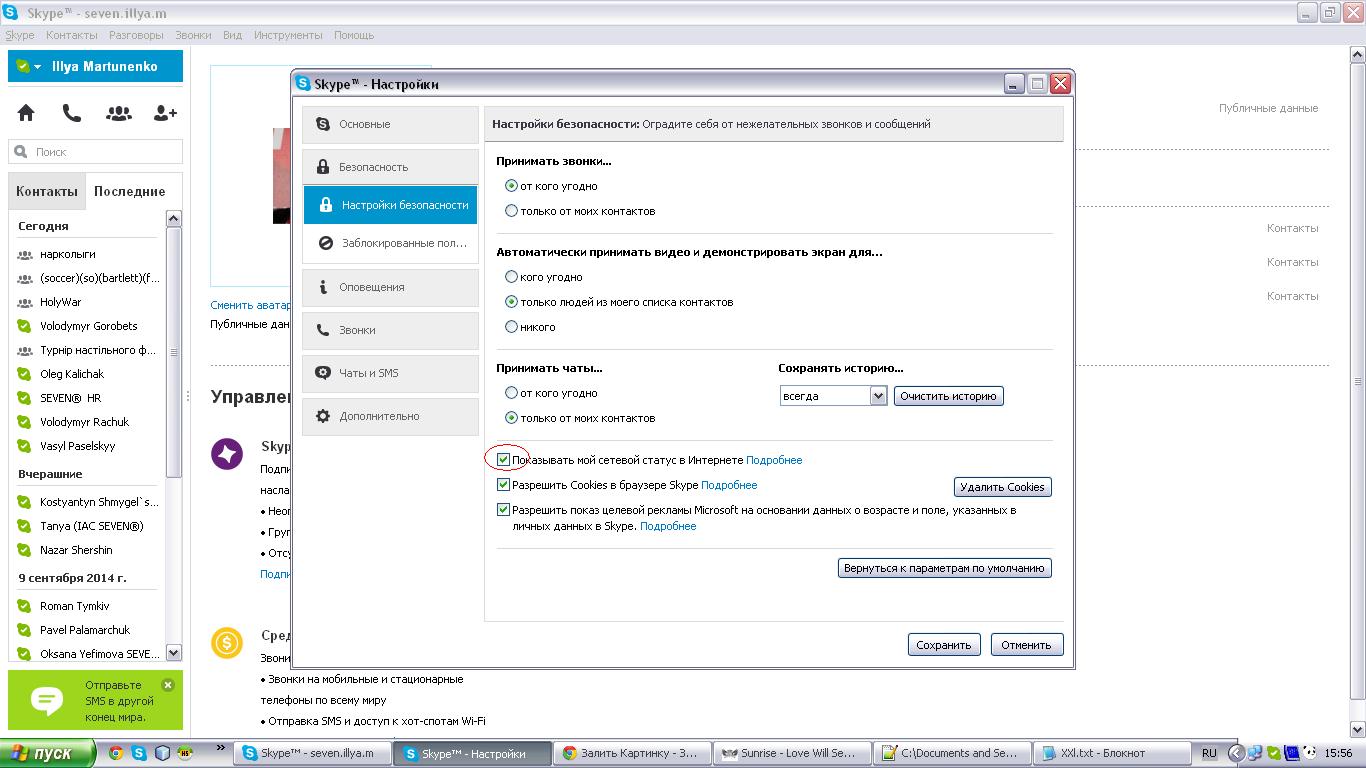Open the Skype menu in menu bar

click(x=20, y=35)
